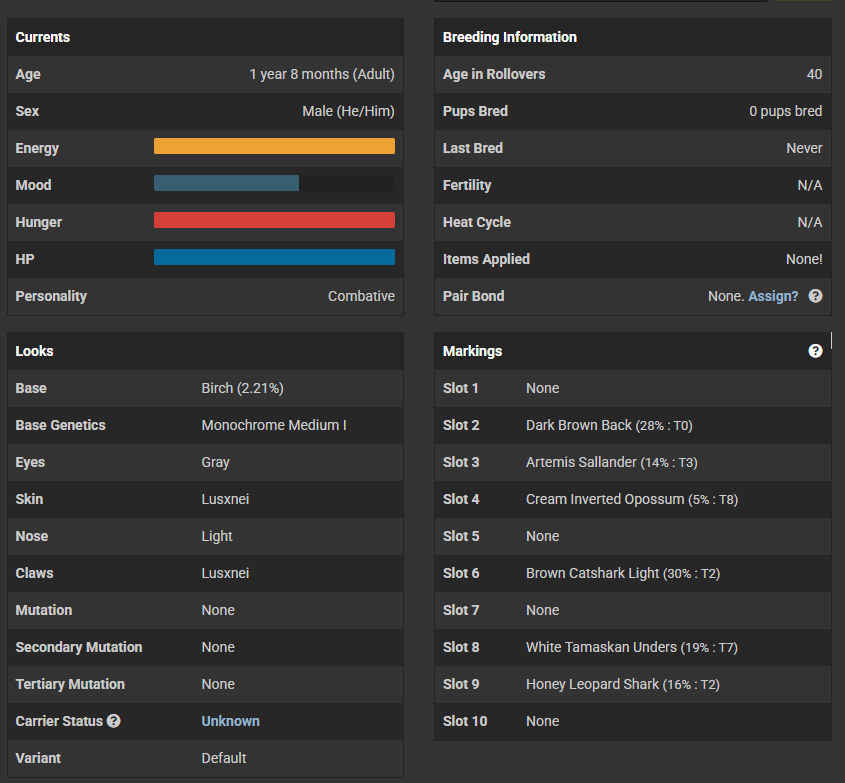
Task: Select the Currents panel header
Action: click(x=43, y=37)
